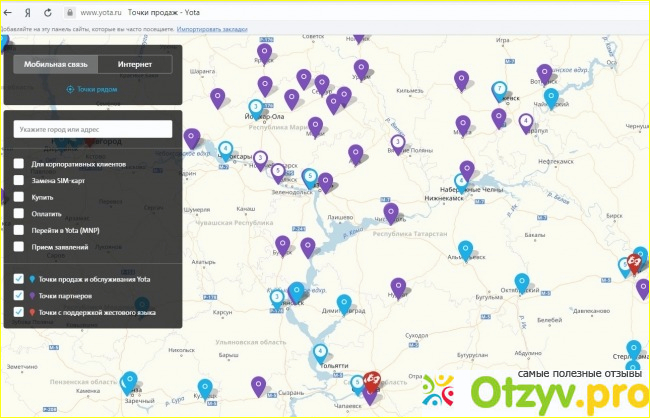Check the "Замена SIM-карт" filter
Viewport: 650px width, 418px height.
tap(19, 180)
